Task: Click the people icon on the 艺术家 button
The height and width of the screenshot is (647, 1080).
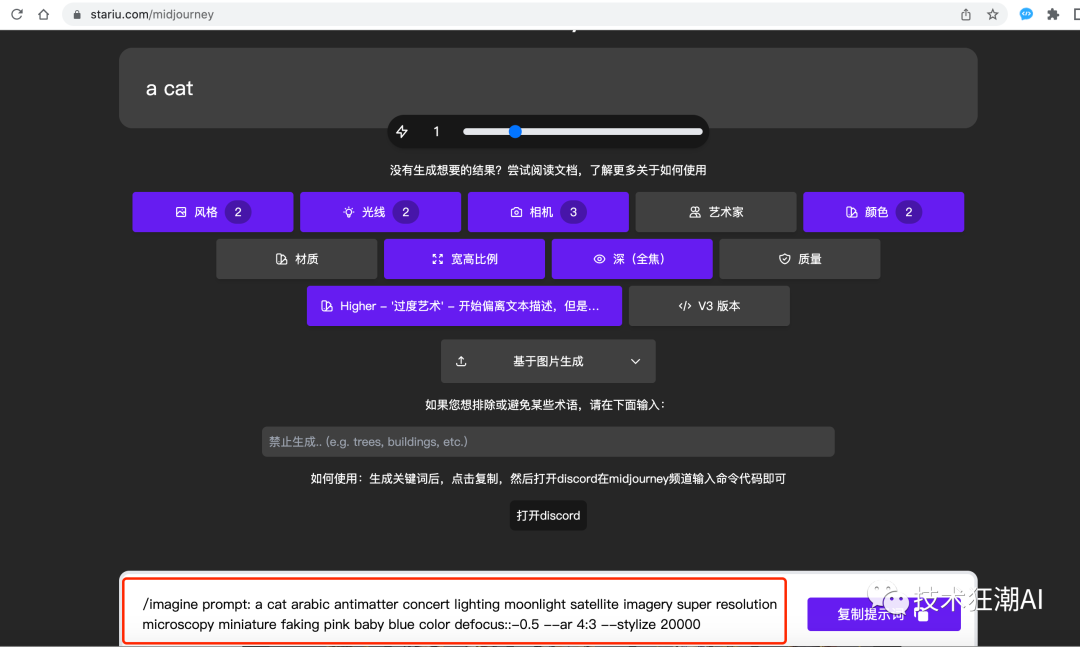Action: pyautogui.click(x=695, y=212)
